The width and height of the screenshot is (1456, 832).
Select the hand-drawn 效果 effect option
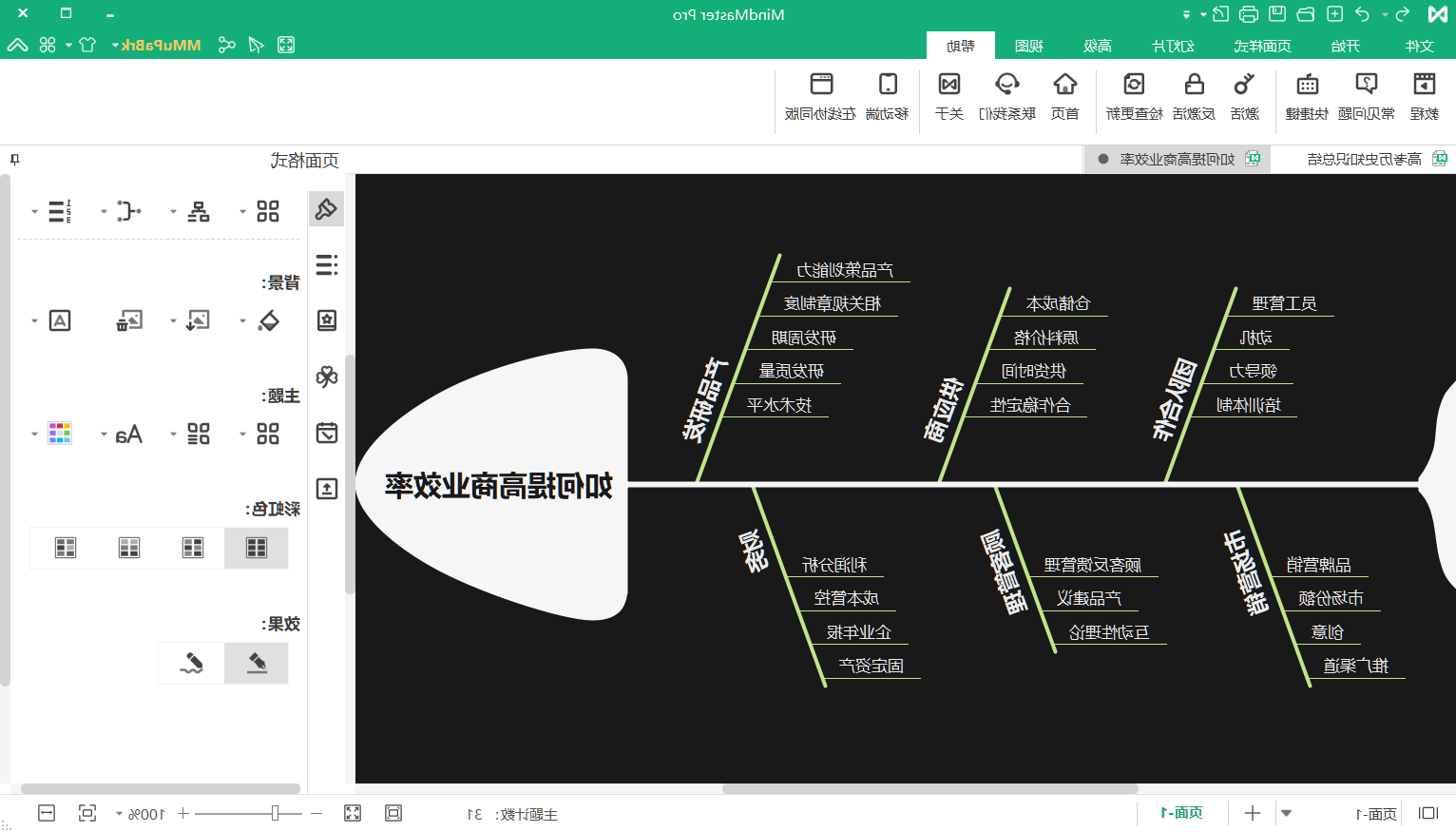tap(192, 663)
